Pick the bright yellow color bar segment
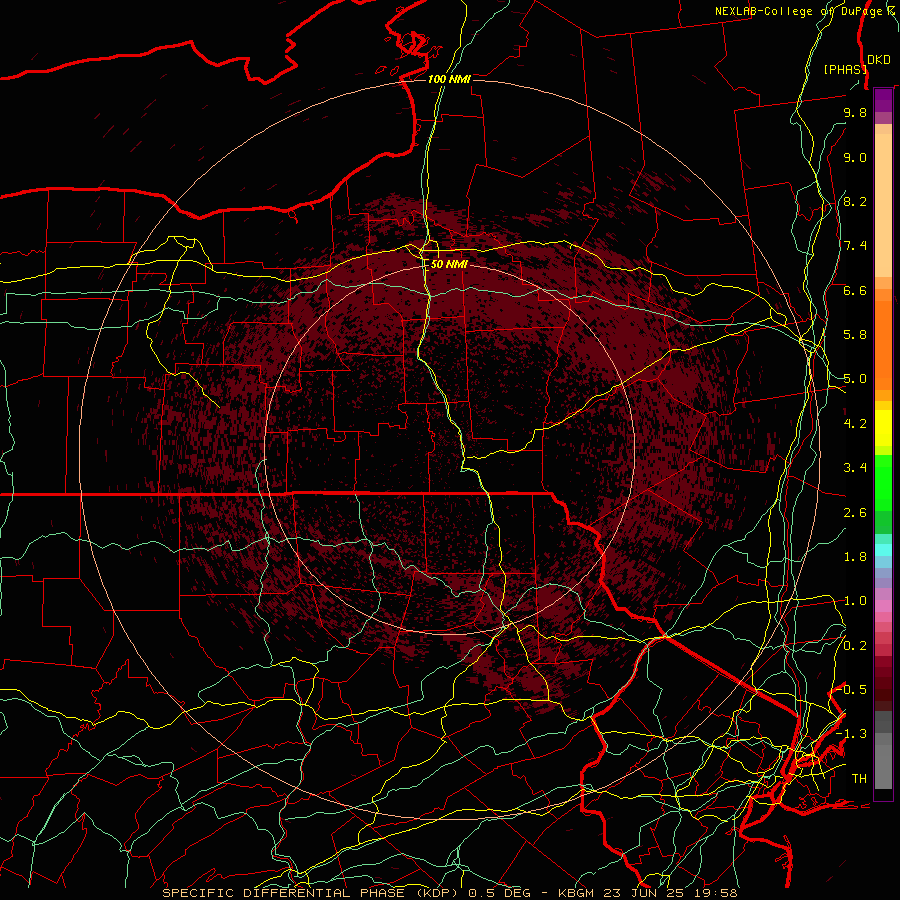The height and width of the screenshot is (900, 900). [883, 428]
